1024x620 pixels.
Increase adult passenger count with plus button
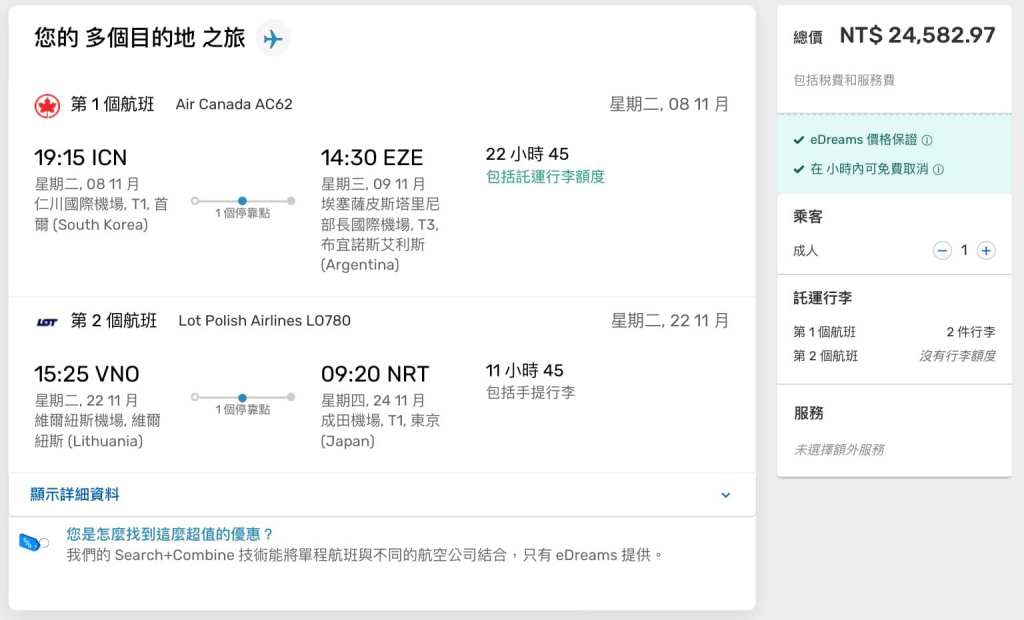(x=986, y=251)
